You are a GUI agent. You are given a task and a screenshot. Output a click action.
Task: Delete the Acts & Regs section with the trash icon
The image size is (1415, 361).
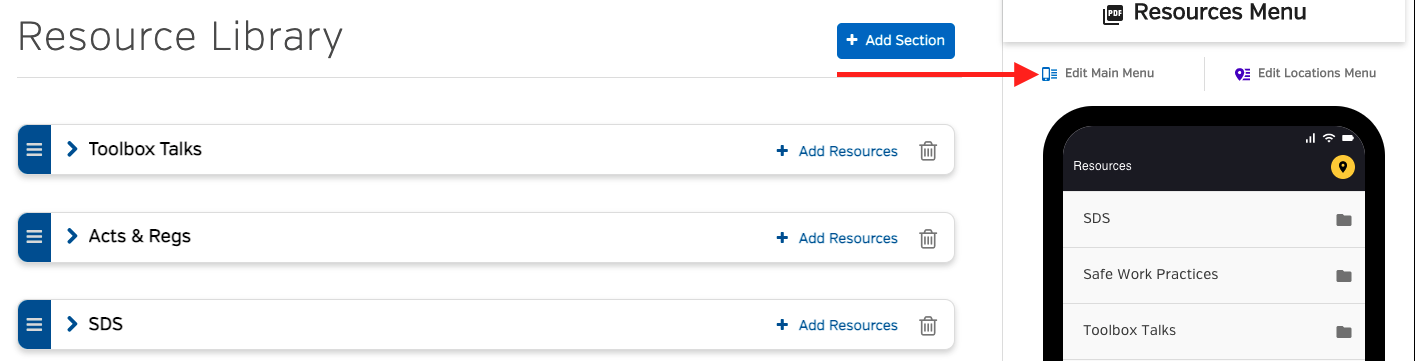tap(928, 238)
